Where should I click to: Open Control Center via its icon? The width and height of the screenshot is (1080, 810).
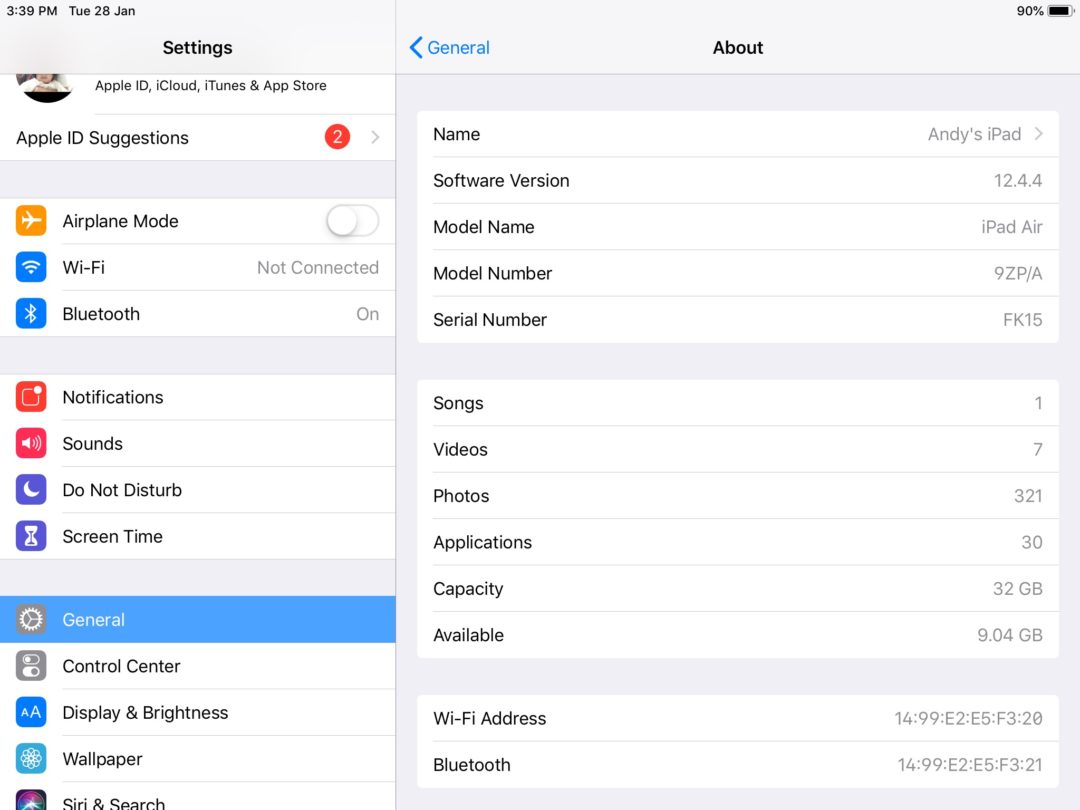click(30, 666)
